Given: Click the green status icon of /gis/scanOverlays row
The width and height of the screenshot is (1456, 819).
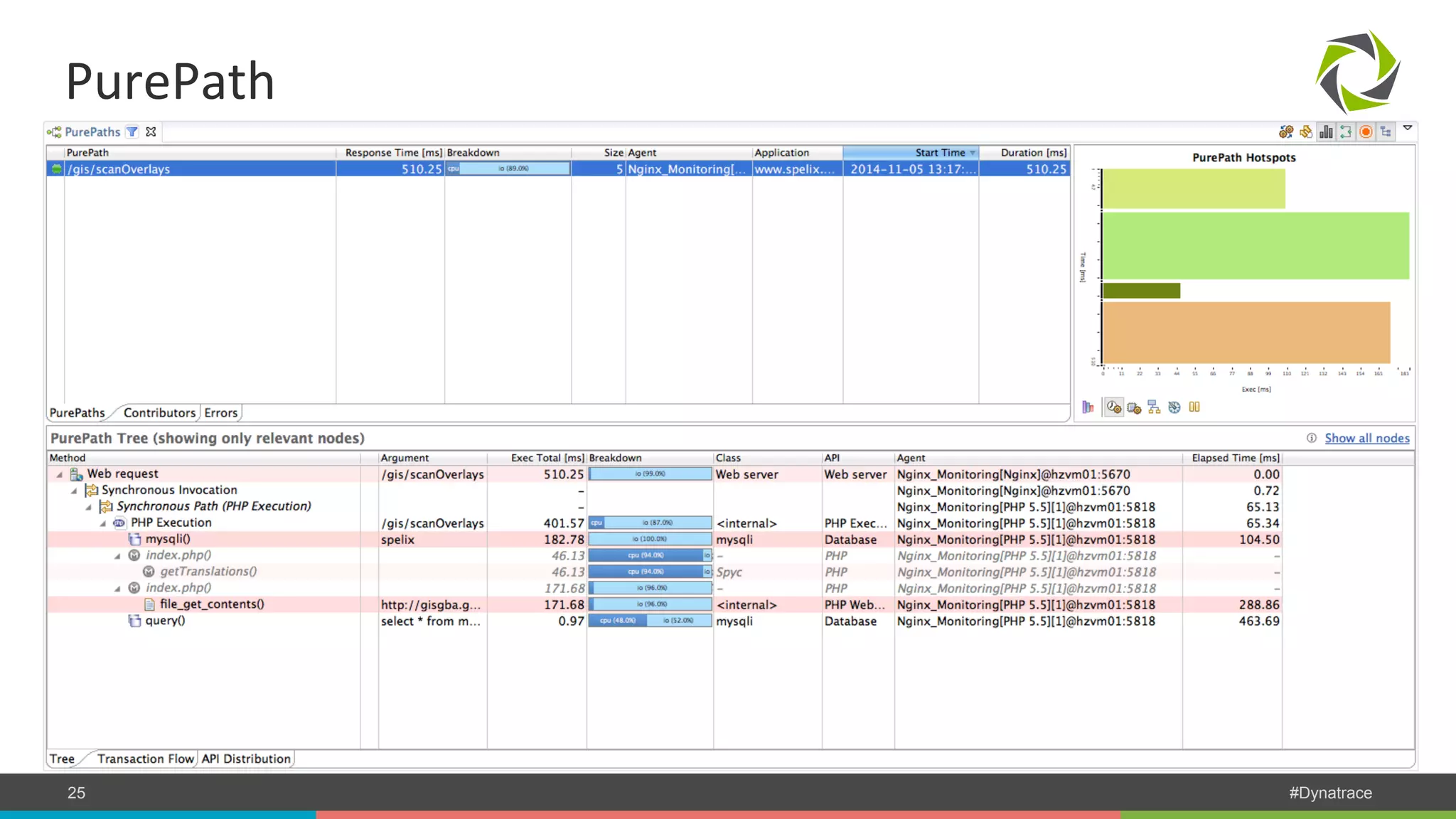Looking at the screenshot, I should 56,169.
